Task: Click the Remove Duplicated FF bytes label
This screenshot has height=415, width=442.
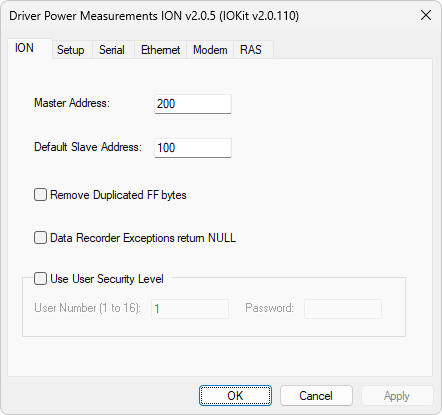Action: [x=118, y=195]
